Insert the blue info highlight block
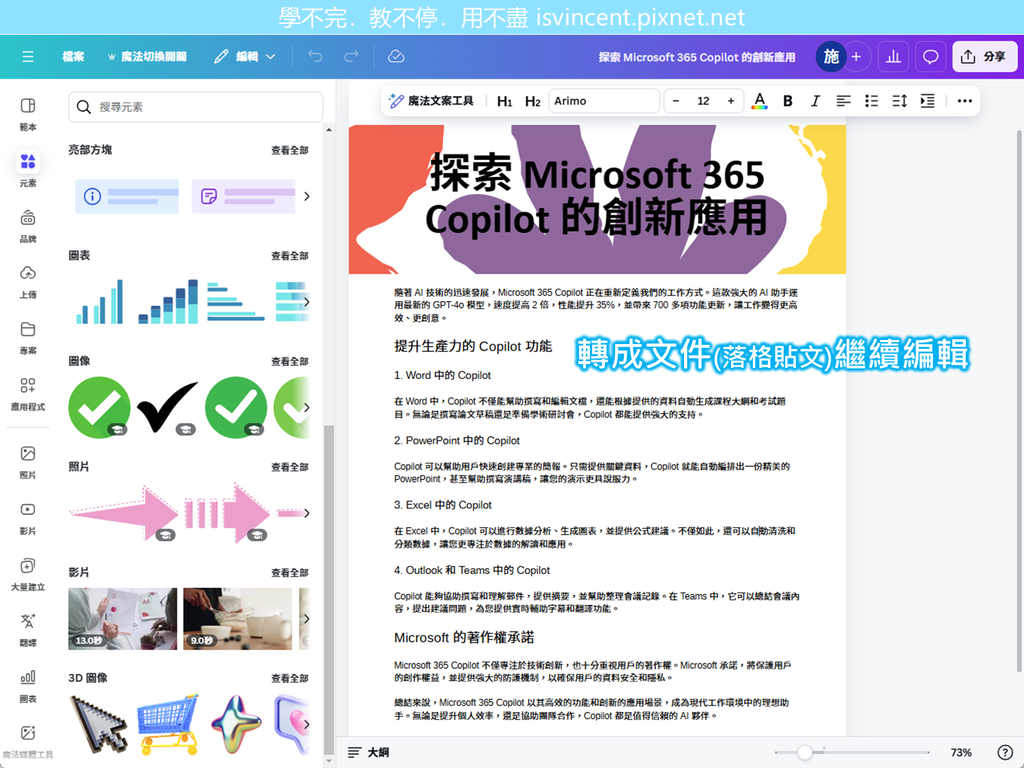 point(127,196)
